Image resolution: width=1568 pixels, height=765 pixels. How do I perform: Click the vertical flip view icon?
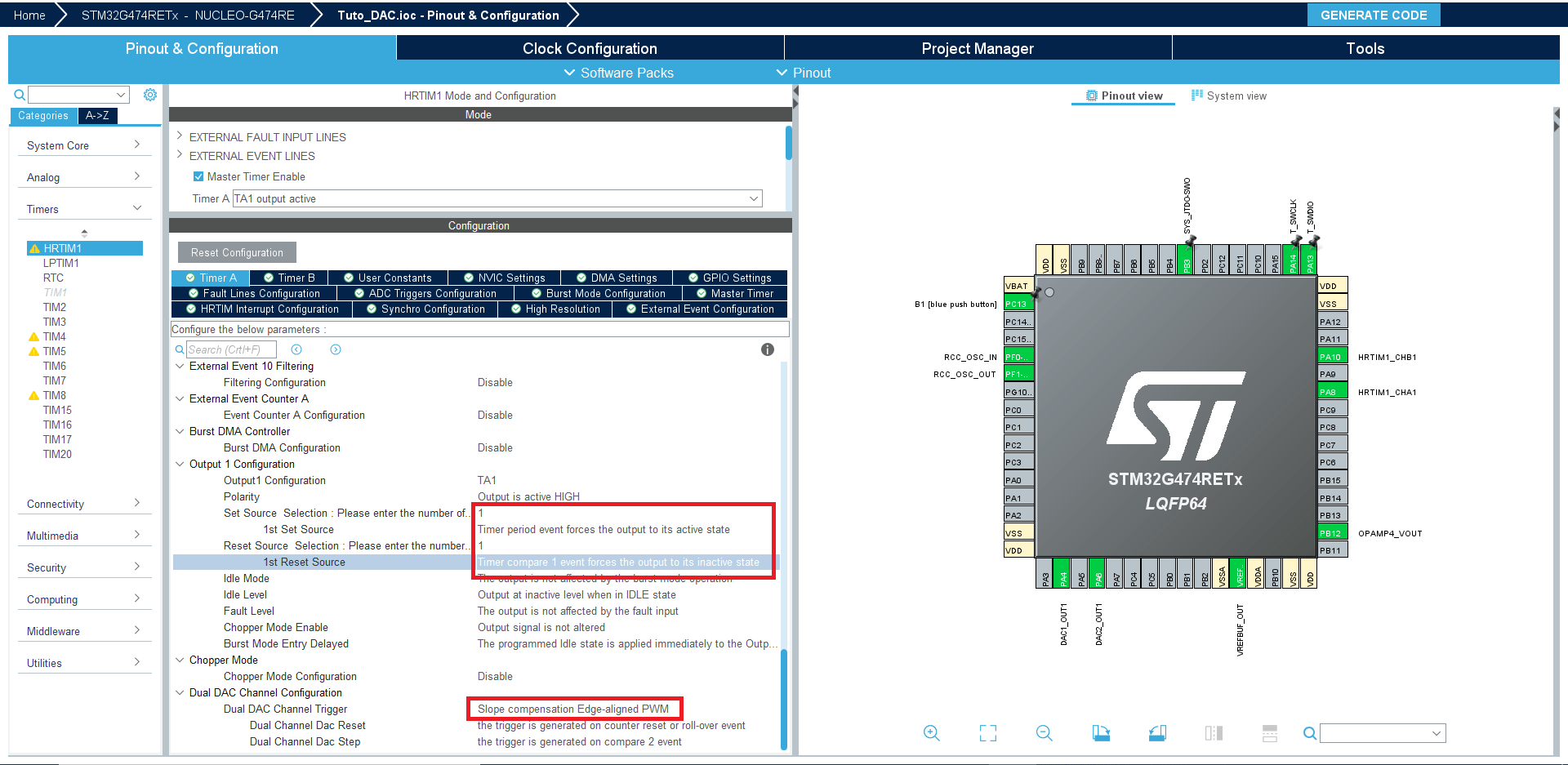[1214, 733]
